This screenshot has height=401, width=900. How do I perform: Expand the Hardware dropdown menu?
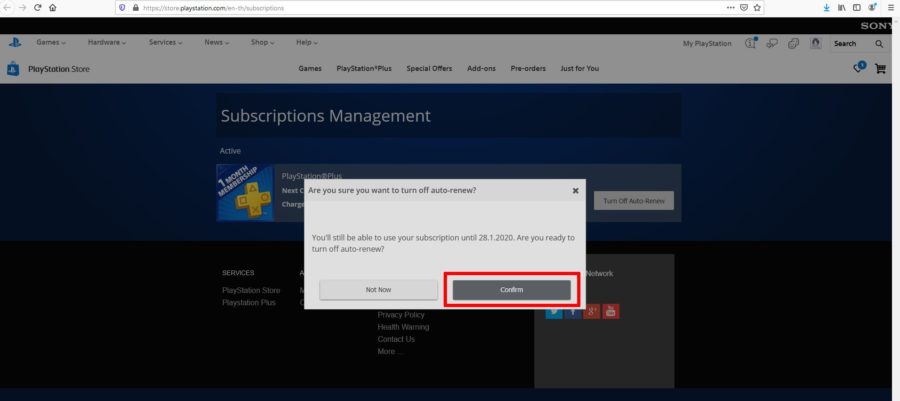coord(107,42)
